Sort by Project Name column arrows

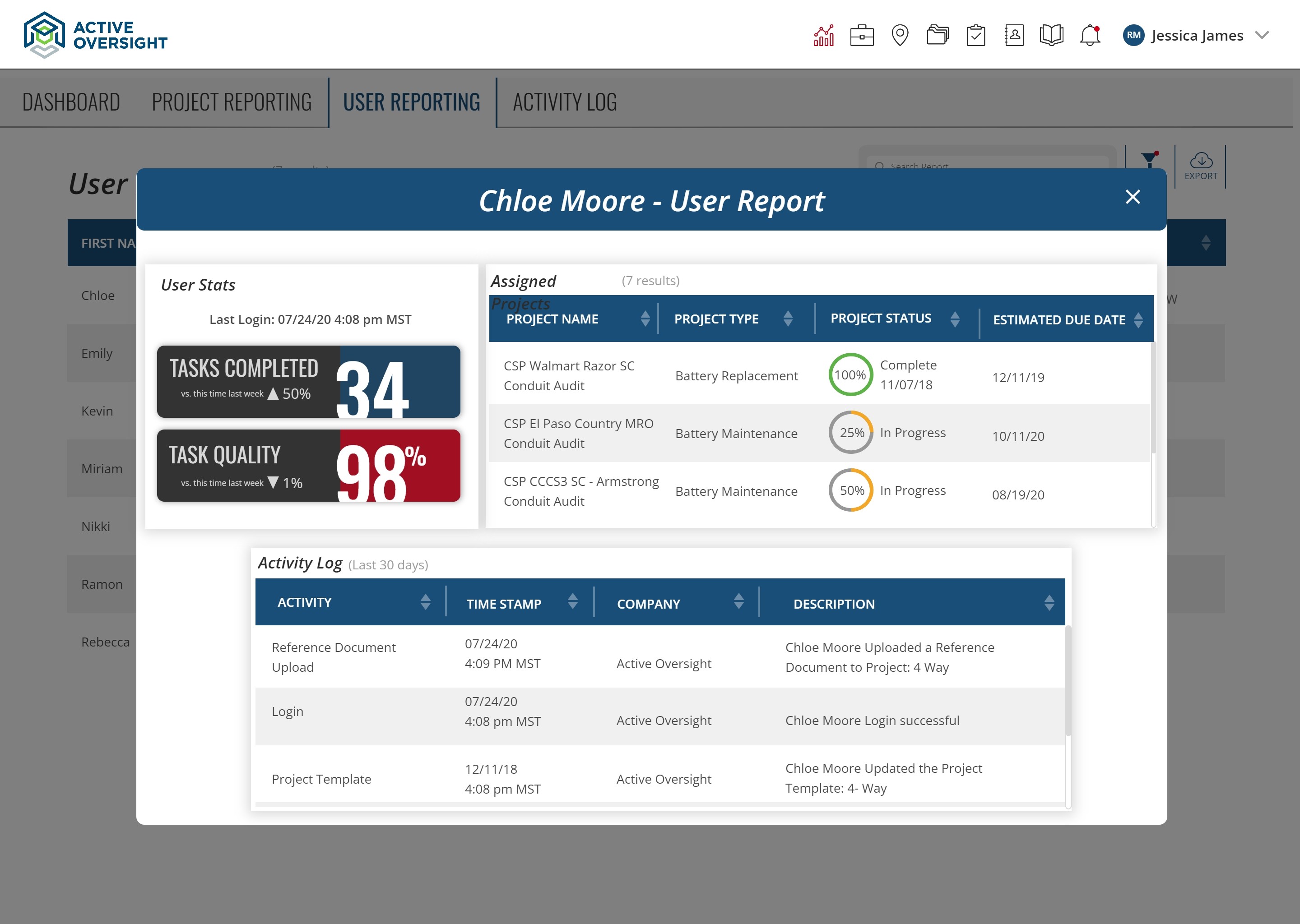645,319
